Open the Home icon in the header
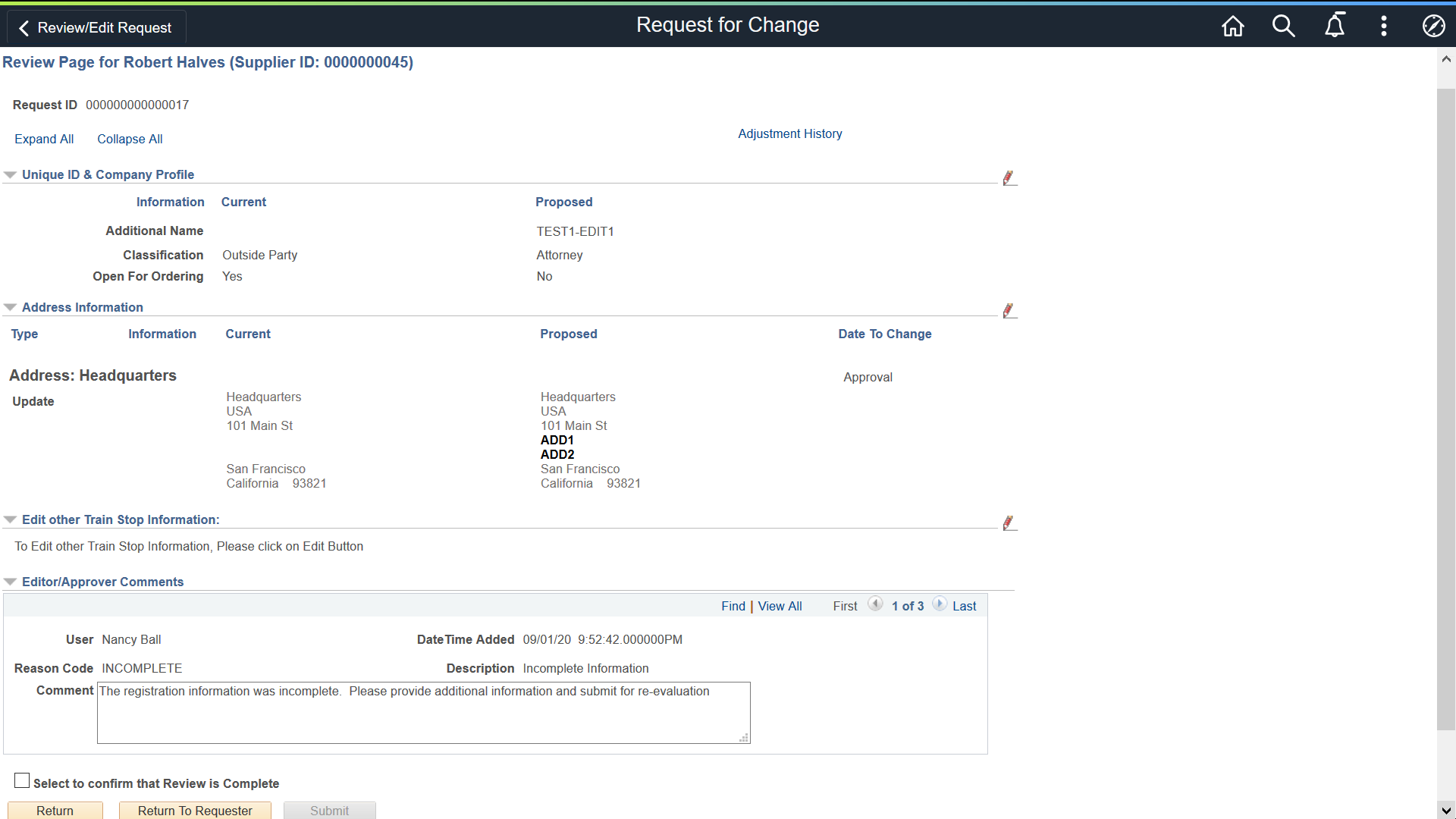1456x819 pixels. coord(1232,25)
